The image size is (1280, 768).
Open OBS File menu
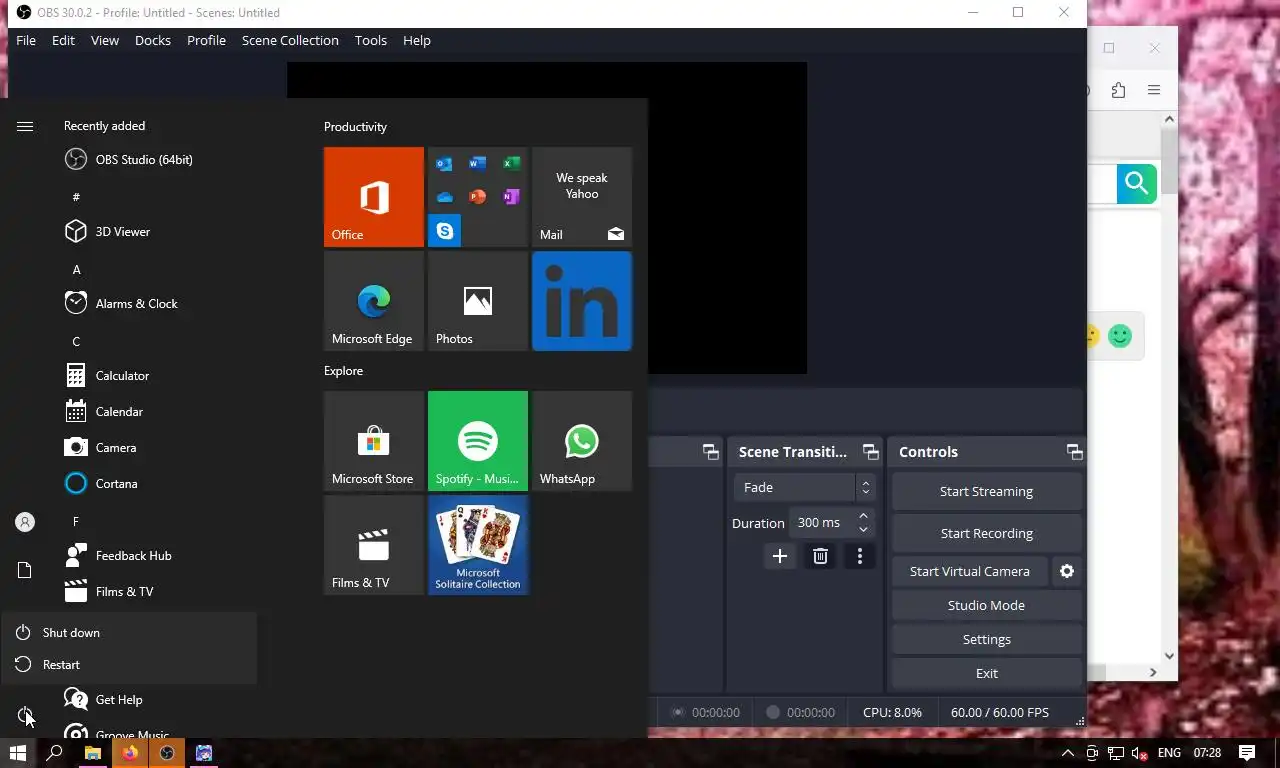point(26,40)
